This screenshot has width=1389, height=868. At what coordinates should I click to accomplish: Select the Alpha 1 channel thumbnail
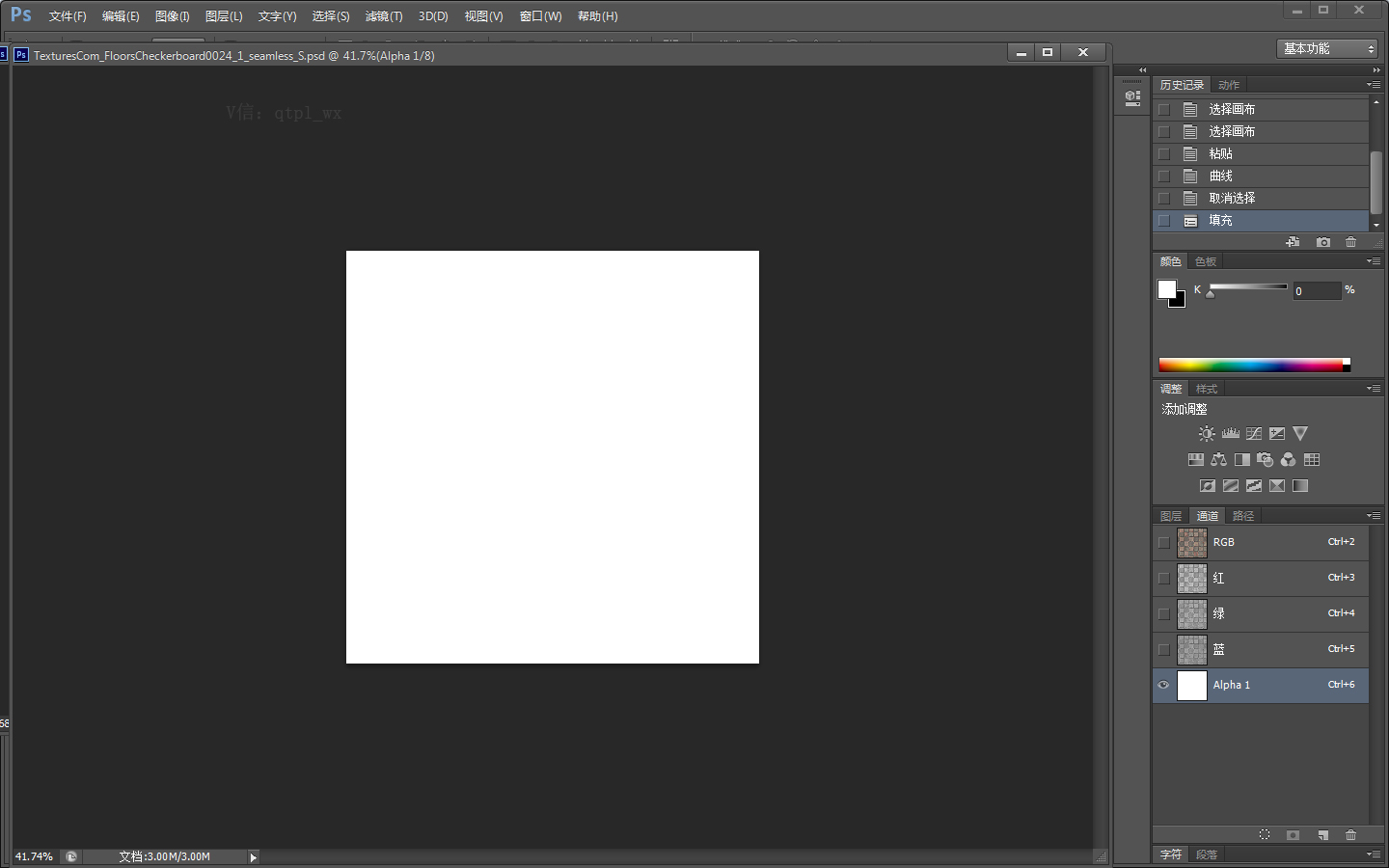(x=1192, y=686)
